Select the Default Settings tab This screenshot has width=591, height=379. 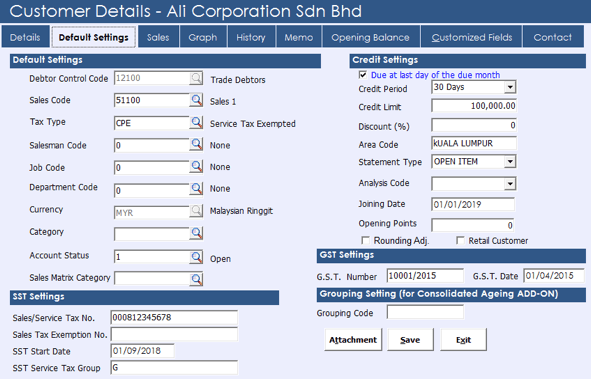[93, 37]
